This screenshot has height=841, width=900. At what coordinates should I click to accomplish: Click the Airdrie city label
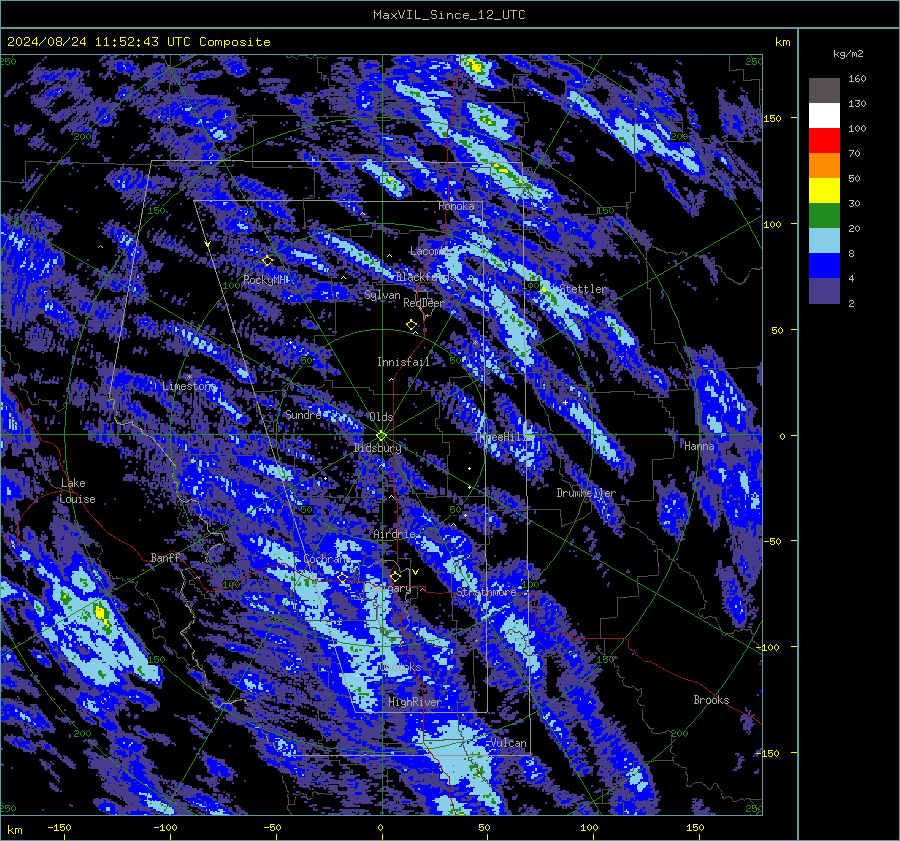394,534
